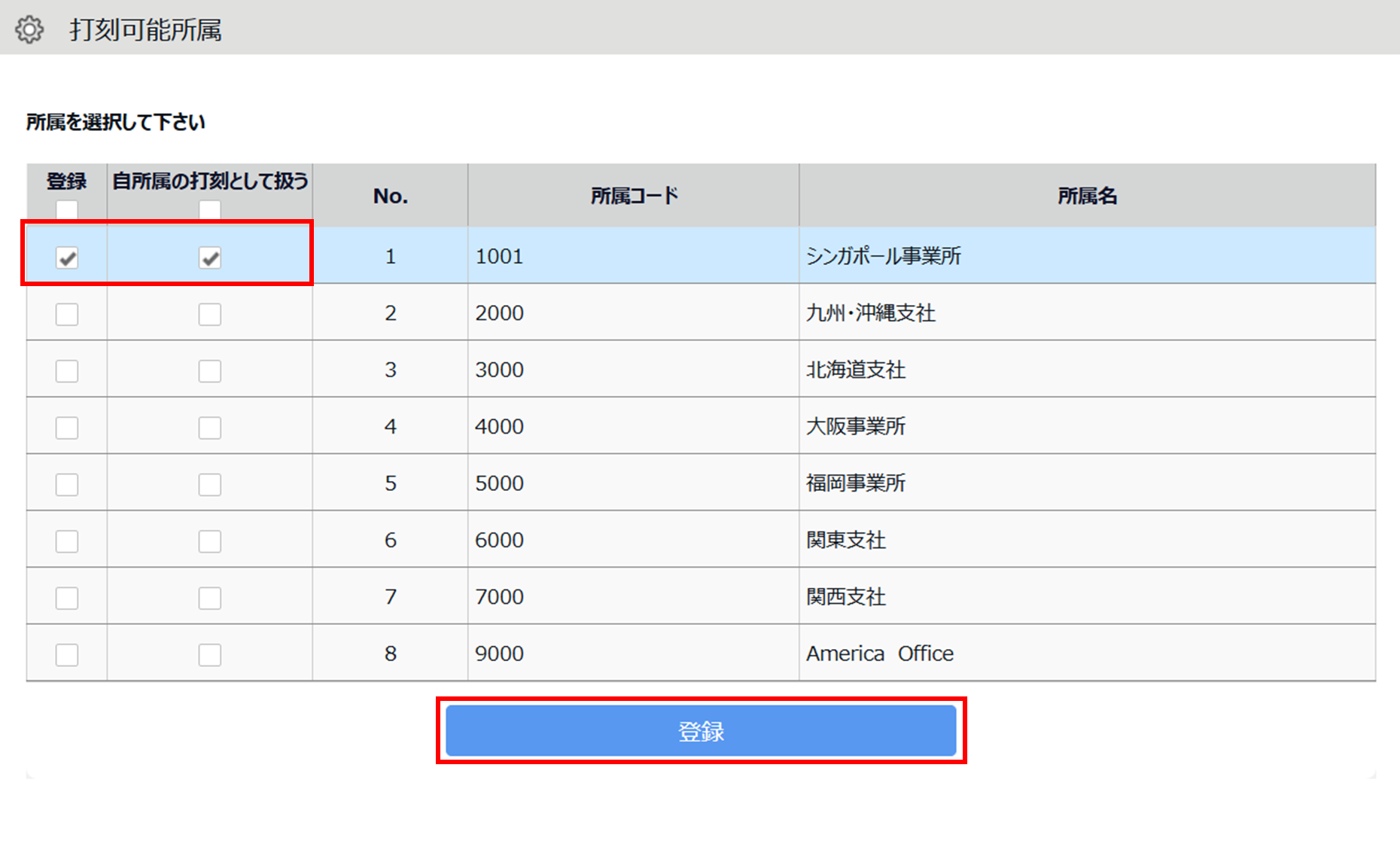Select the America Office name cell
Viewport: 1400px width, 847px height.
(1088, 654)
